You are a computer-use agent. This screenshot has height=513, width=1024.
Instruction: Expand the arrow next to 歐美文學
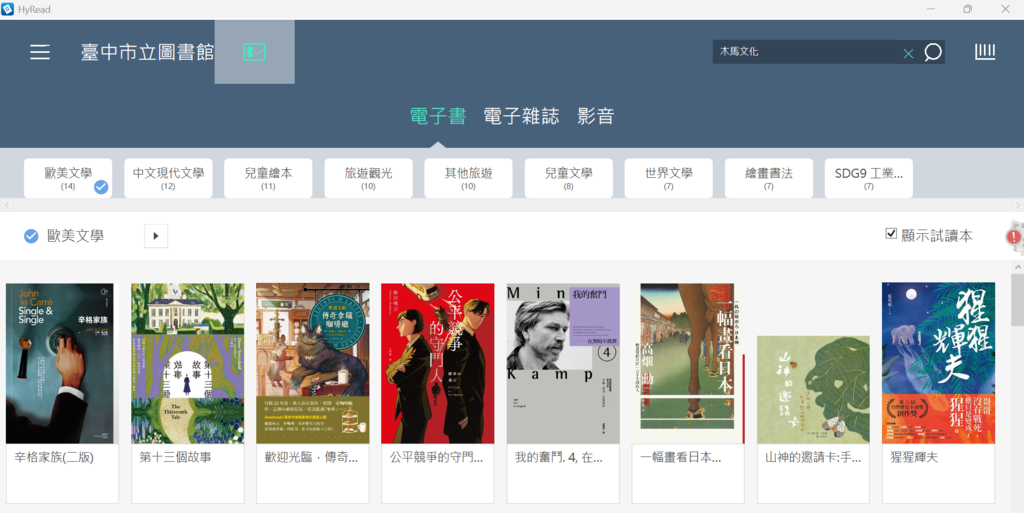[x=156, y=236]
